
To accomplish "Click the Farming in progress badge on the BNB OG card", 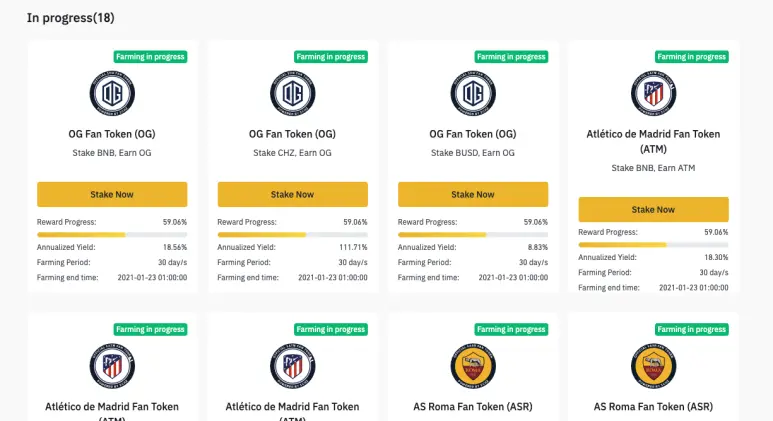I will 150,57.
